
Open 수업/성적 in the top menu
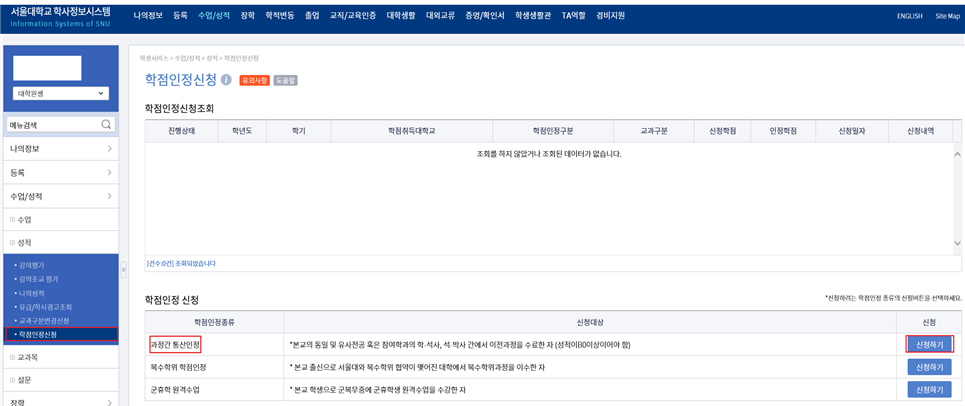[x=213, y=16]
